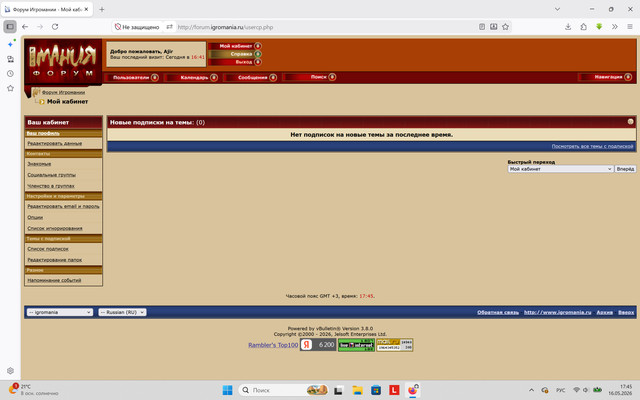Open Firefox downloads panel icon
The height and width of the screenshot is (400, 640).
[x=568, y=27]
